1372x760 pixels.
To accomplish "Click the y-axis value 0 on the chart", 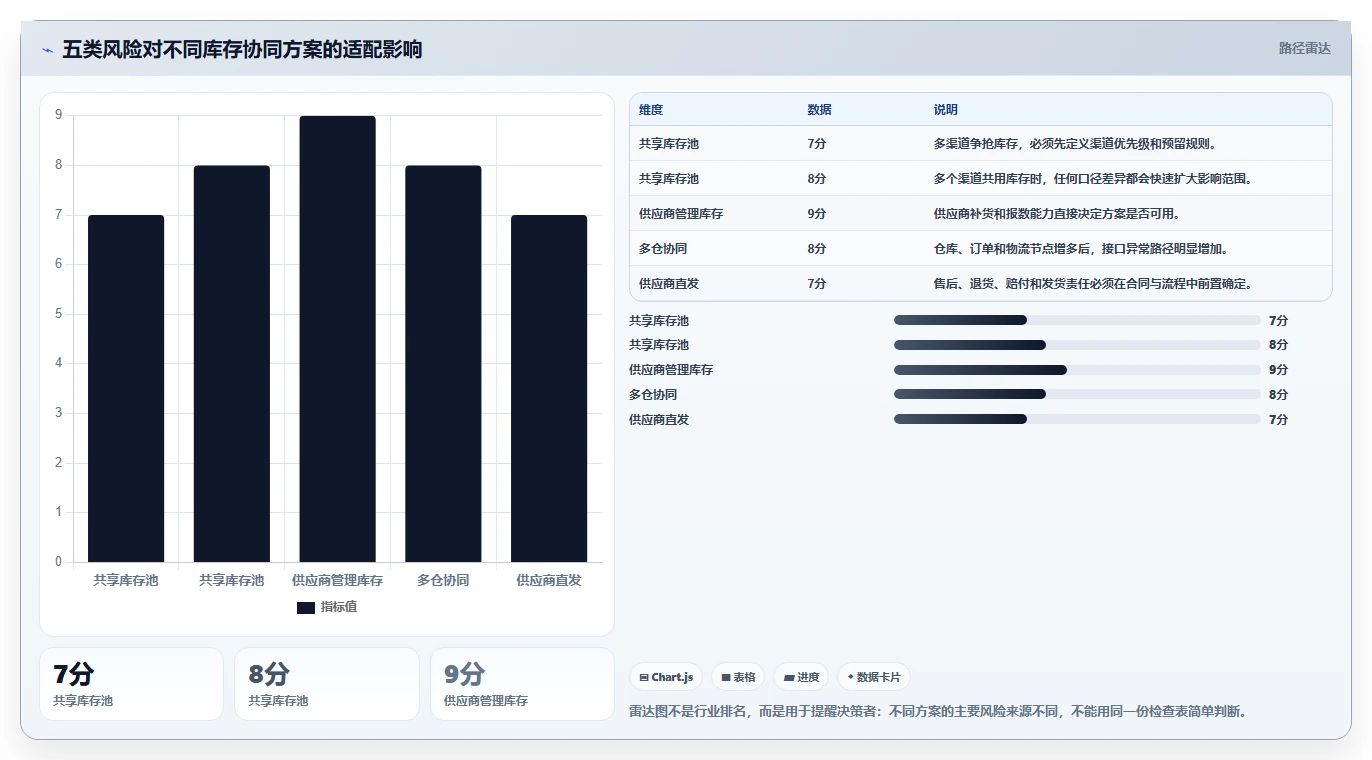I will (59, 562).
